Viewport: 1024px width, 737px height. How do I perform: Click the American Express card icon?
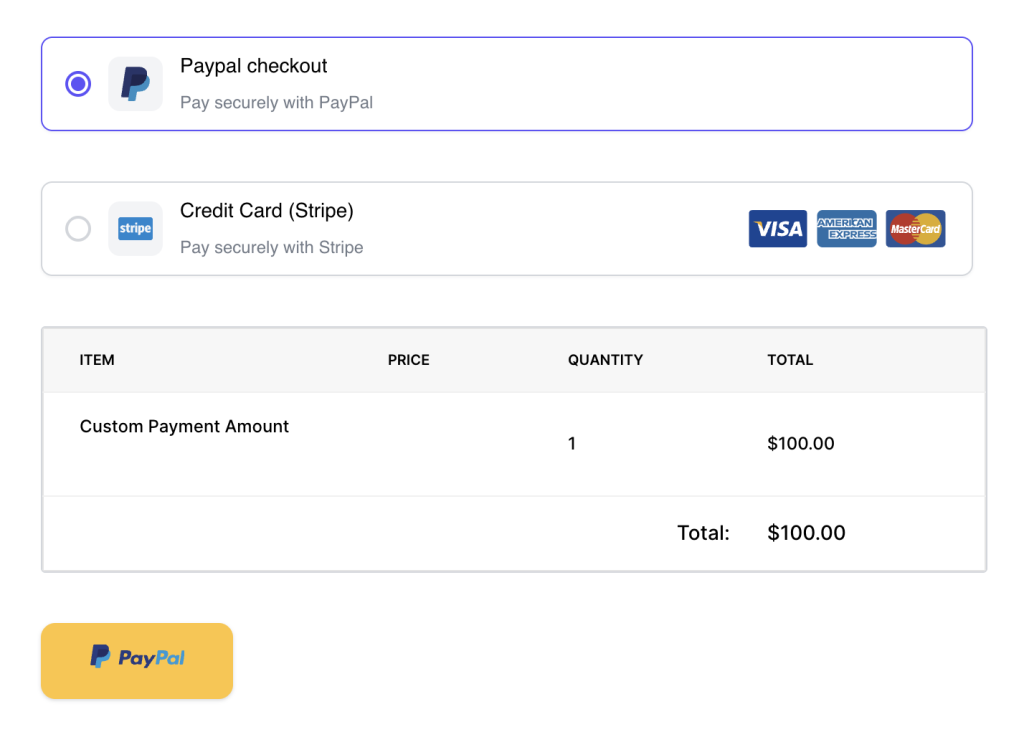pyautogui.click(x=846, y=228)
